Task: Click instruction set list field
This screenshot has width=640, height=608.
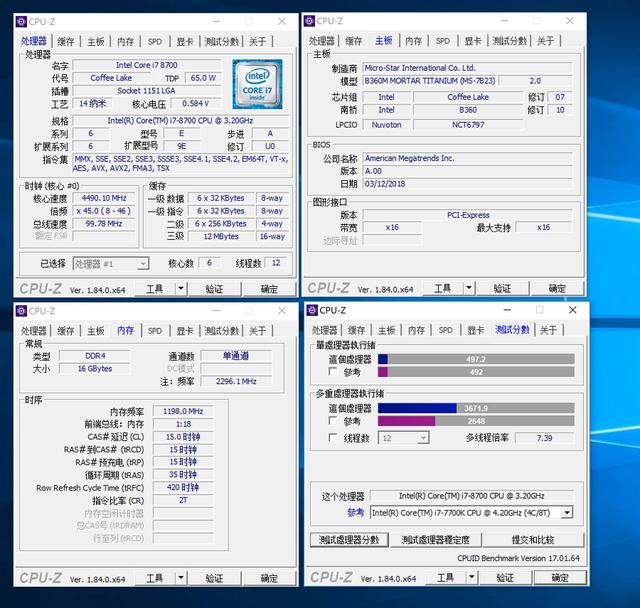Action: (x=181, y=163)
